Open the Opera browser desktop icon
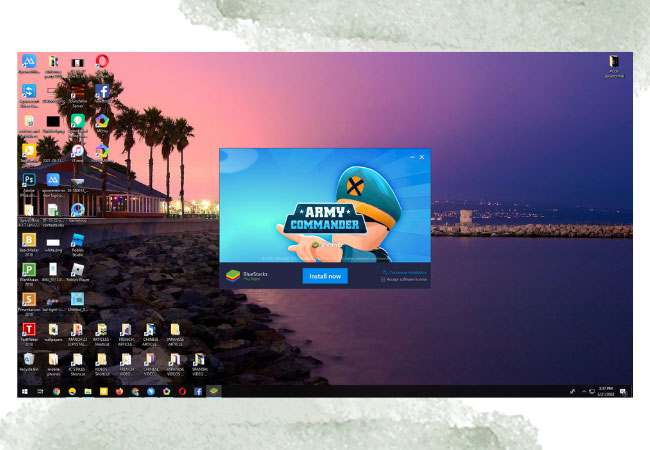Viewport: 650px width, 450px height. click(x=102, y=62)
